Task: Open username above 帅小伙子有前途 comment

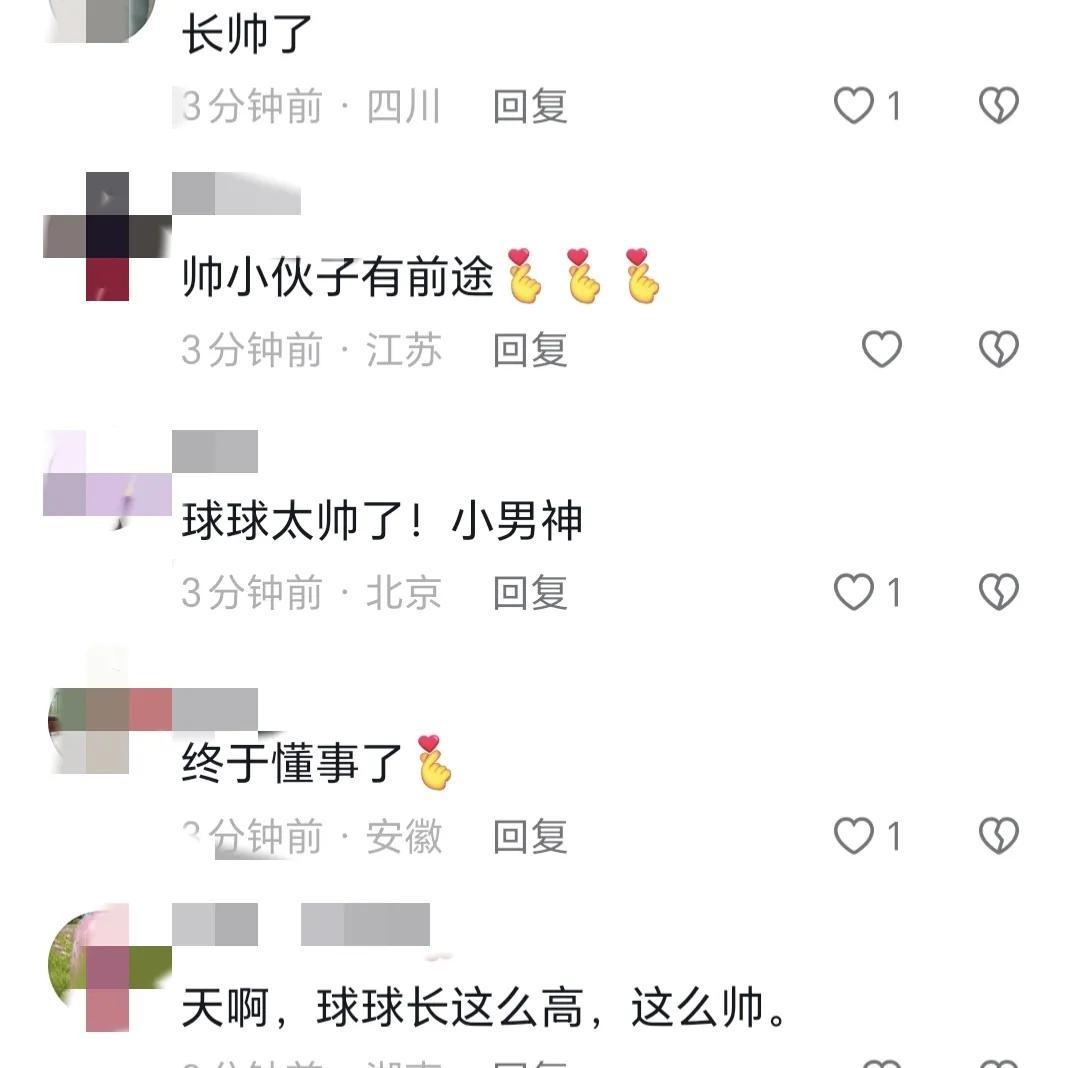Action: [x=236, y=193]
